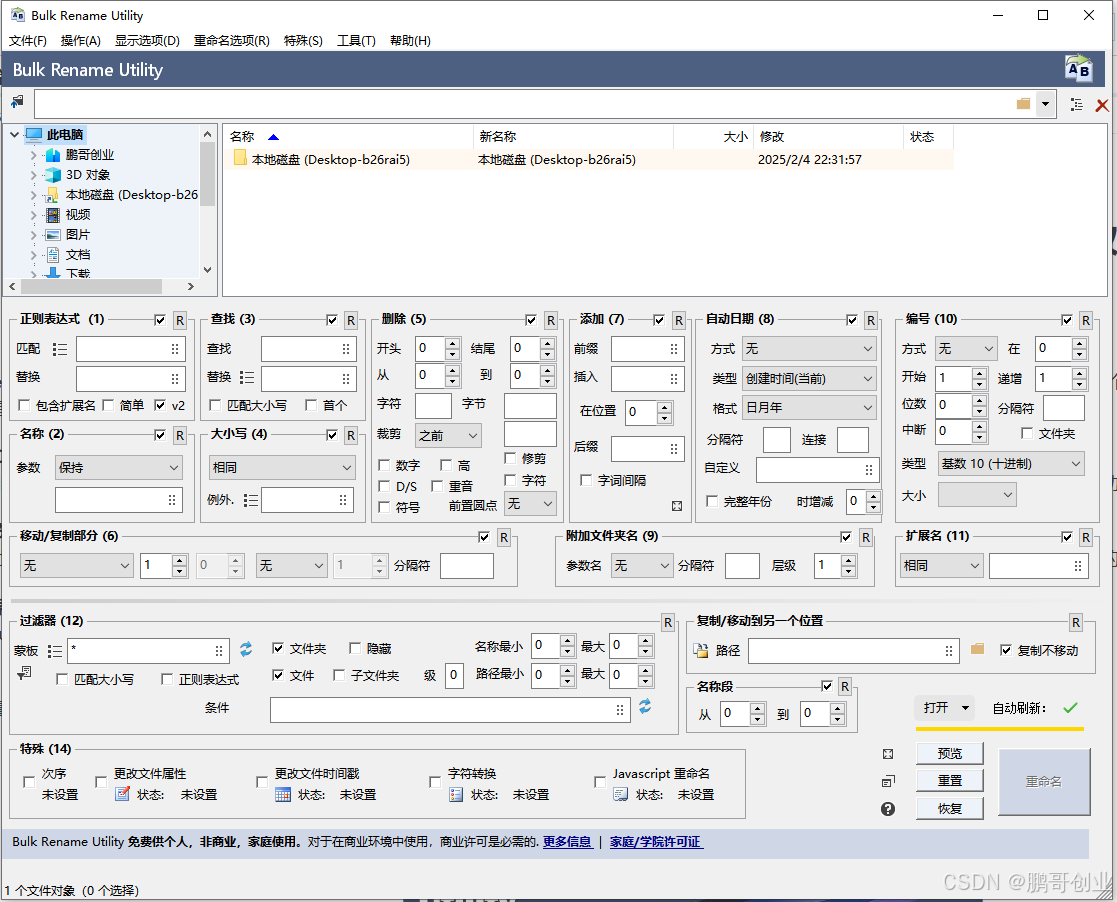Image resolution: width=1117 pixels, height=902 pixels.
Task: Click the small icon below 蒙板 label
Action: (x=24, y=673)
